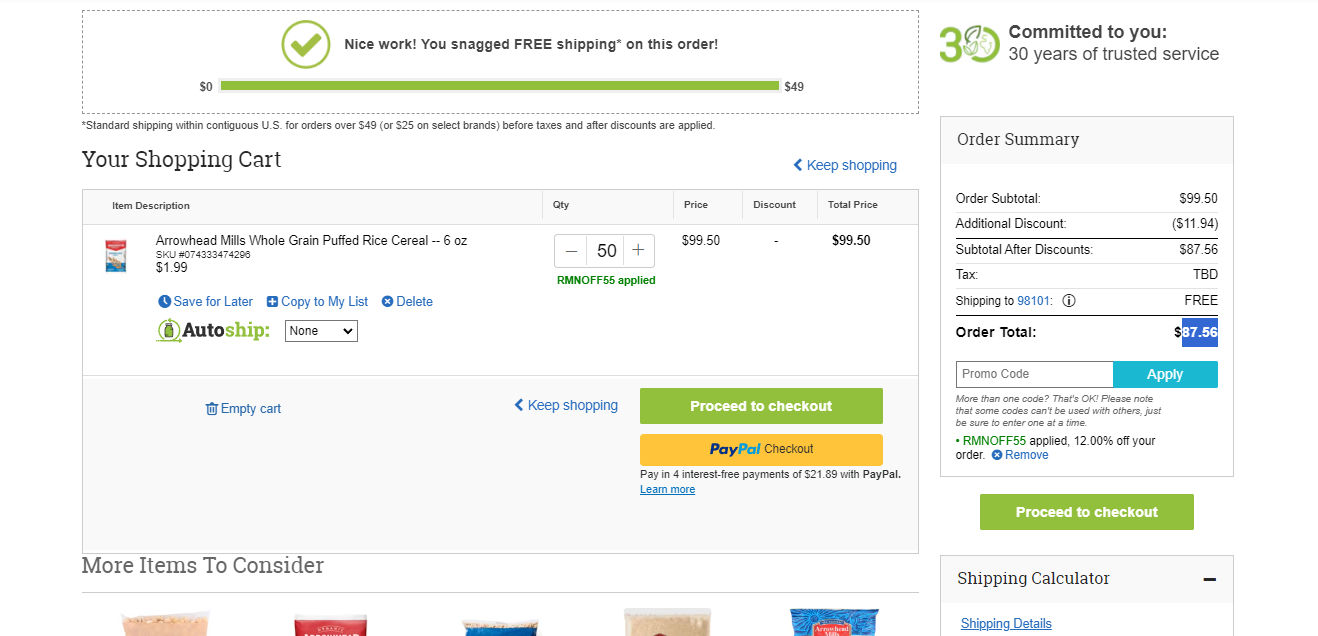Click the Delete item x icon
Screen dimensions: 1318x636
click(x=387, y=302)
